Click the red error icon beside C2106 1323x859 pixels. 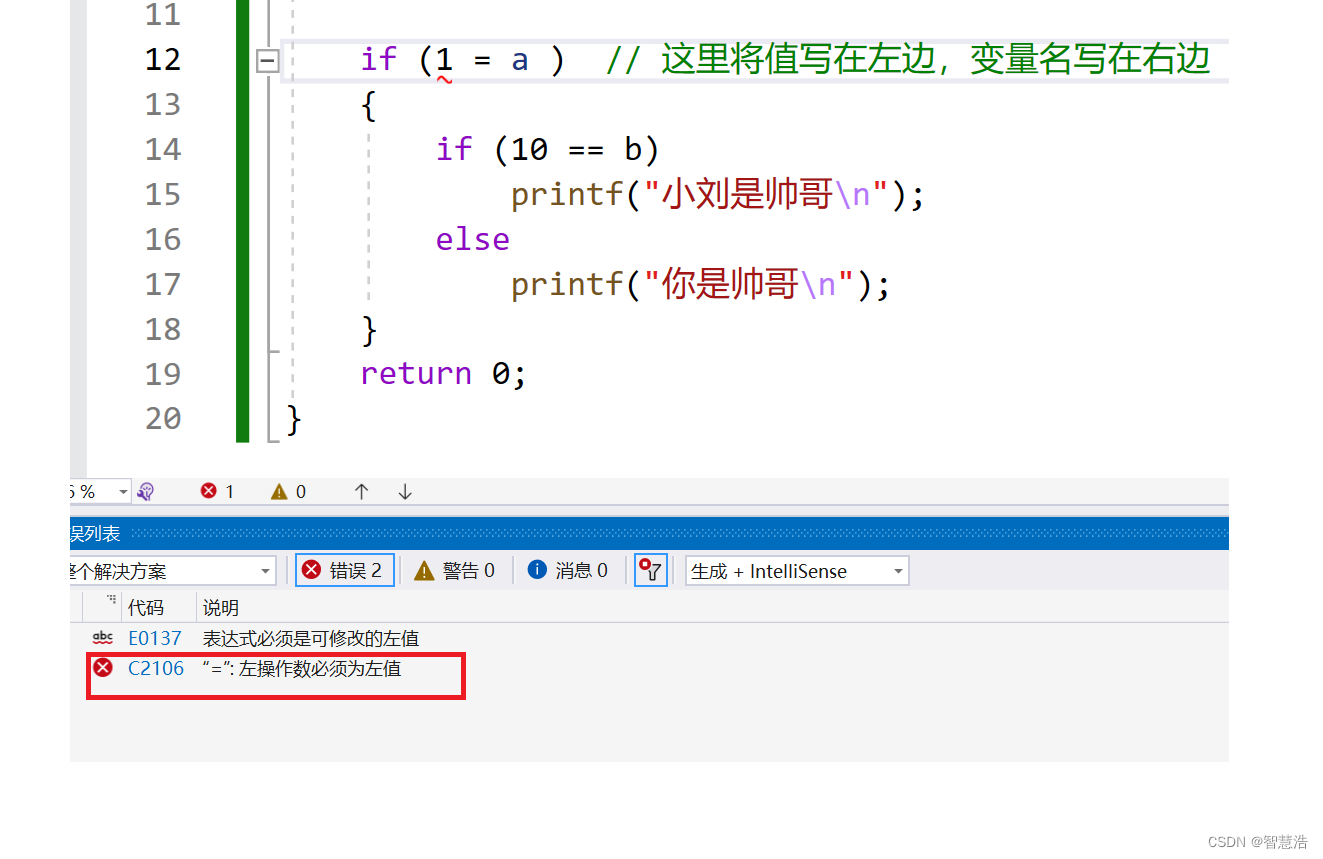pyautogui.click(x=103, y=668)
